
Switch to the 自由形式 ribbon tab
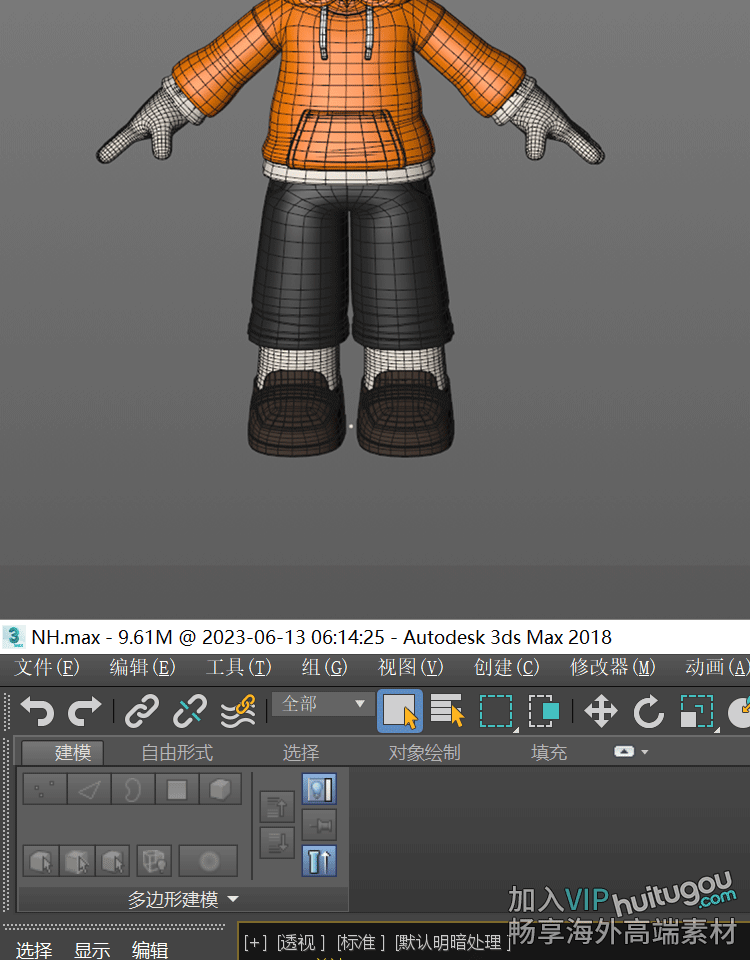(x=176, y=753)
